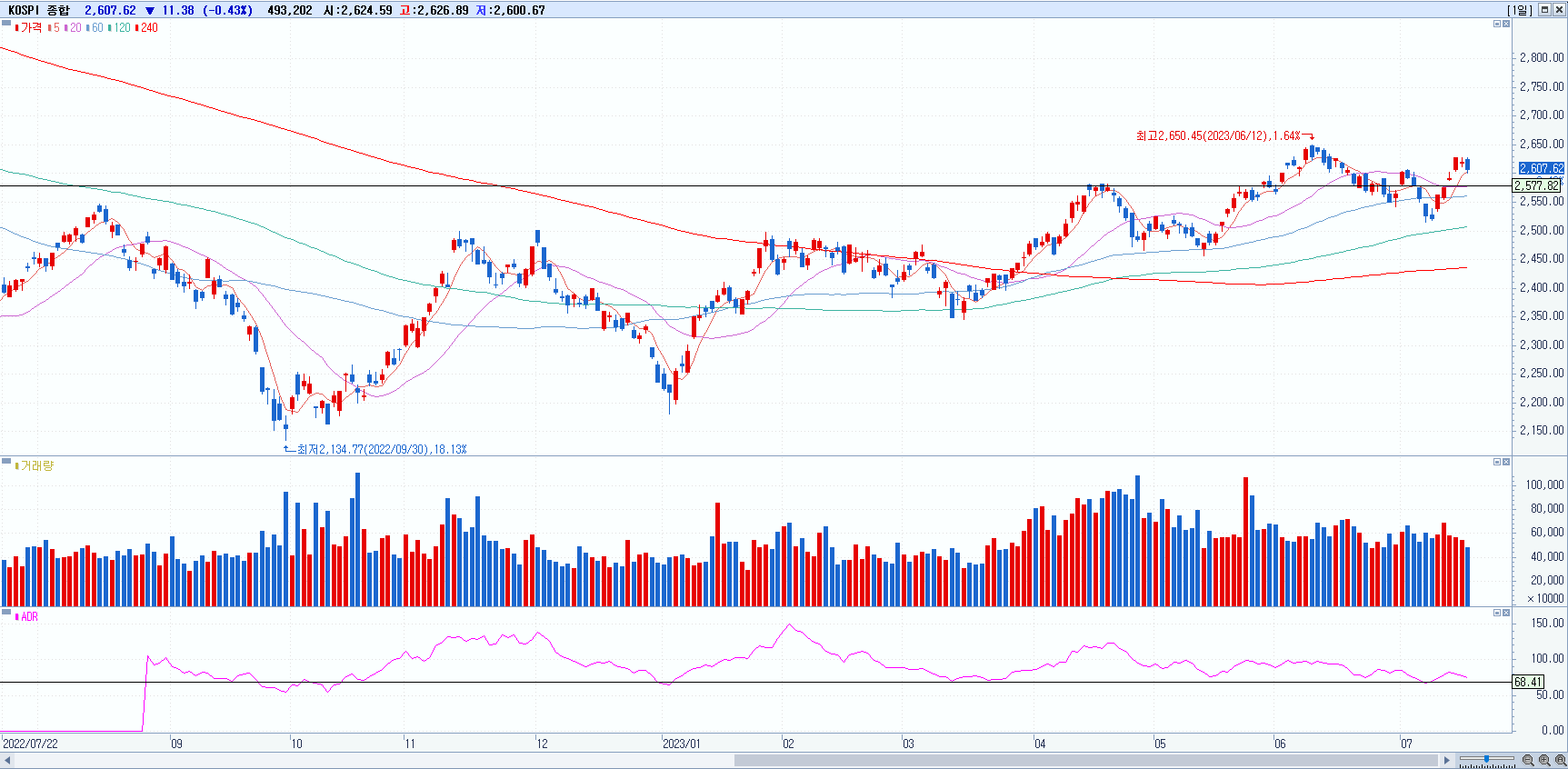Screen dimensions: 1568x769
Task: Click the 2023/01 date axis label
Action: point(682,744)
